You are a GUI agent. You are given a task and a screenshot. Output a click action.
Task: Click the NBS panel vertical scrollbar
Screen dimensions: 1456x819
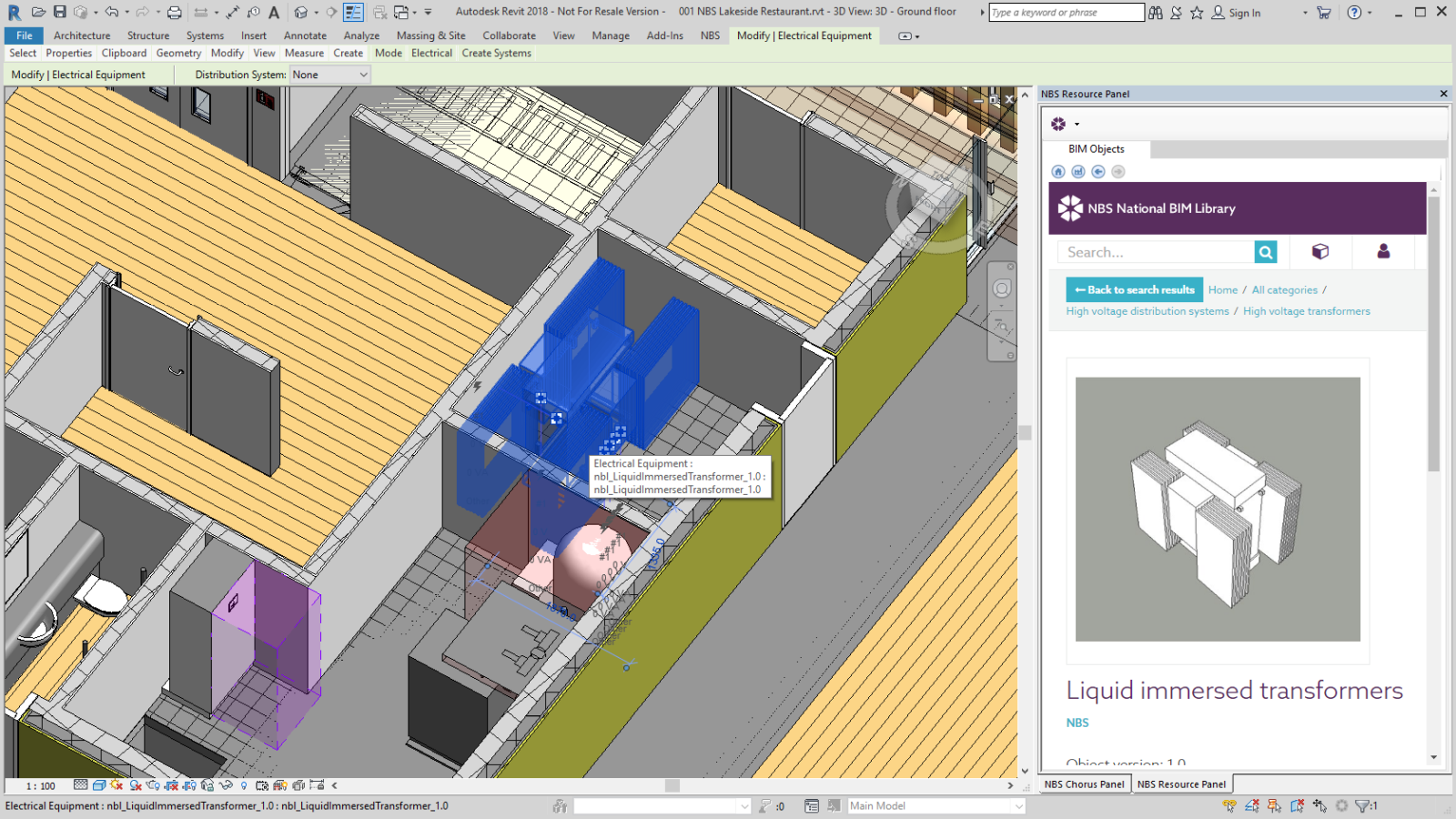[1434, 335]
